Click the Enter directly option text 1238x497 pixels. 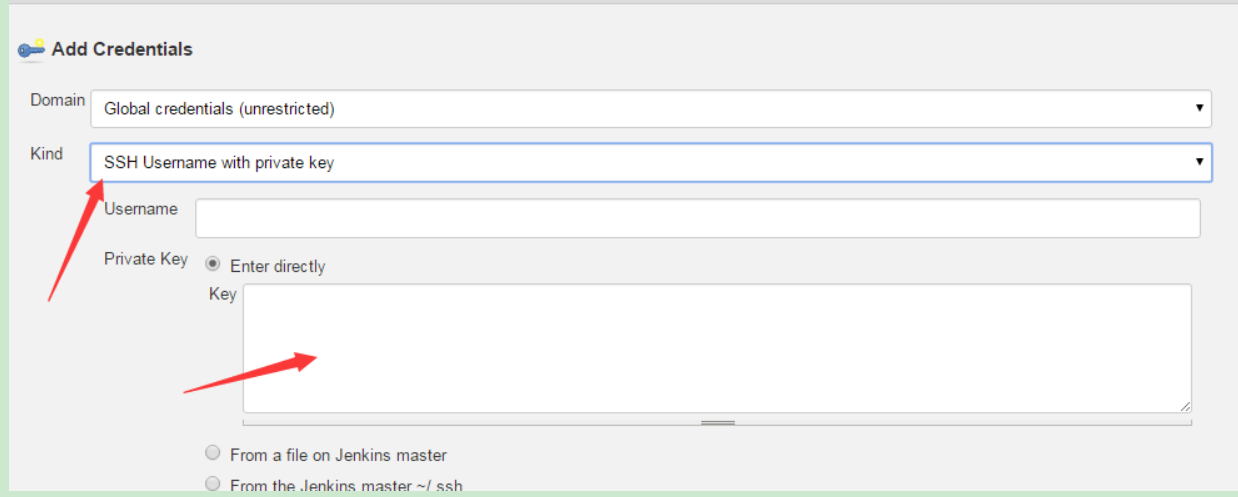[x=277, y=266]
